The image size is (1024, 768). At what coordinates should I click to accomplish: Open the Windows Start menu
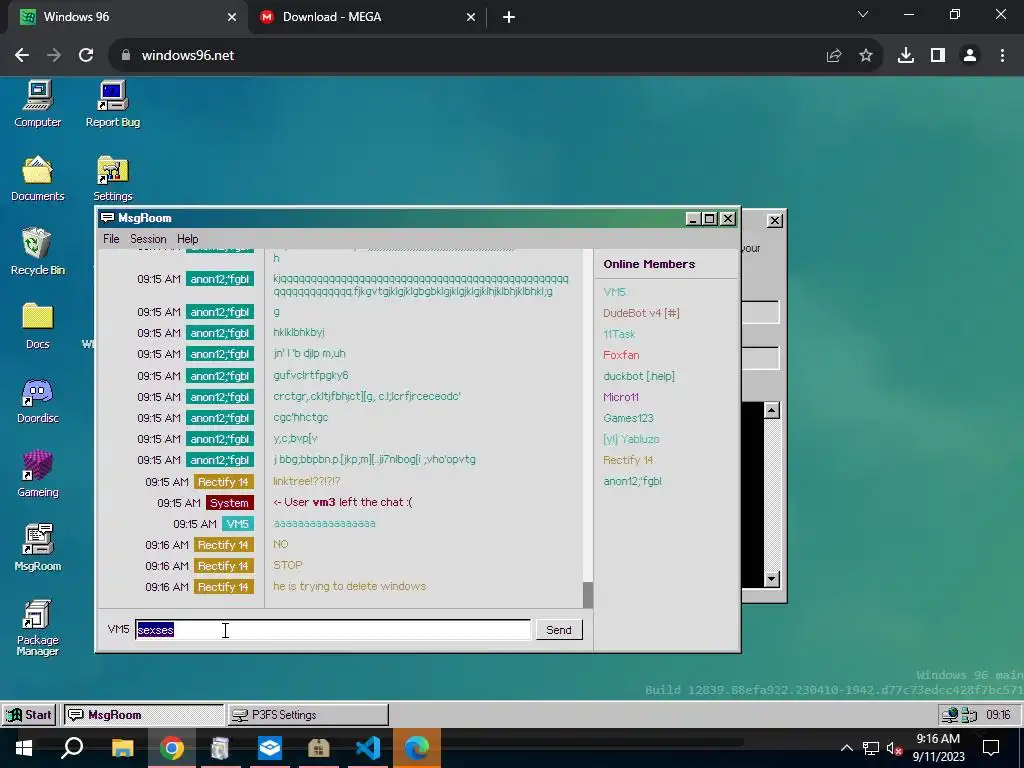click(x=24, y=748)
